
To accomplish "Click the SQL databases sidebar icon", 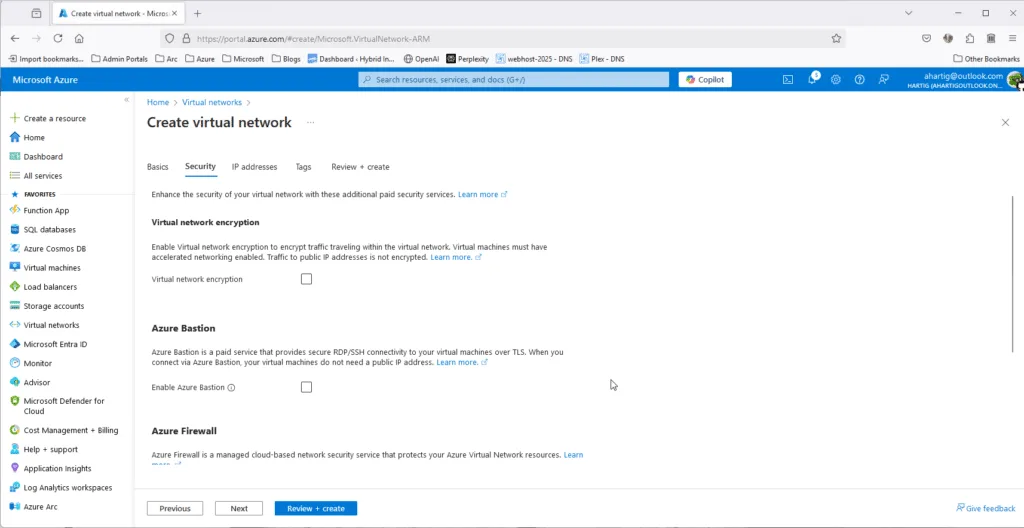I will click(15, 229).
